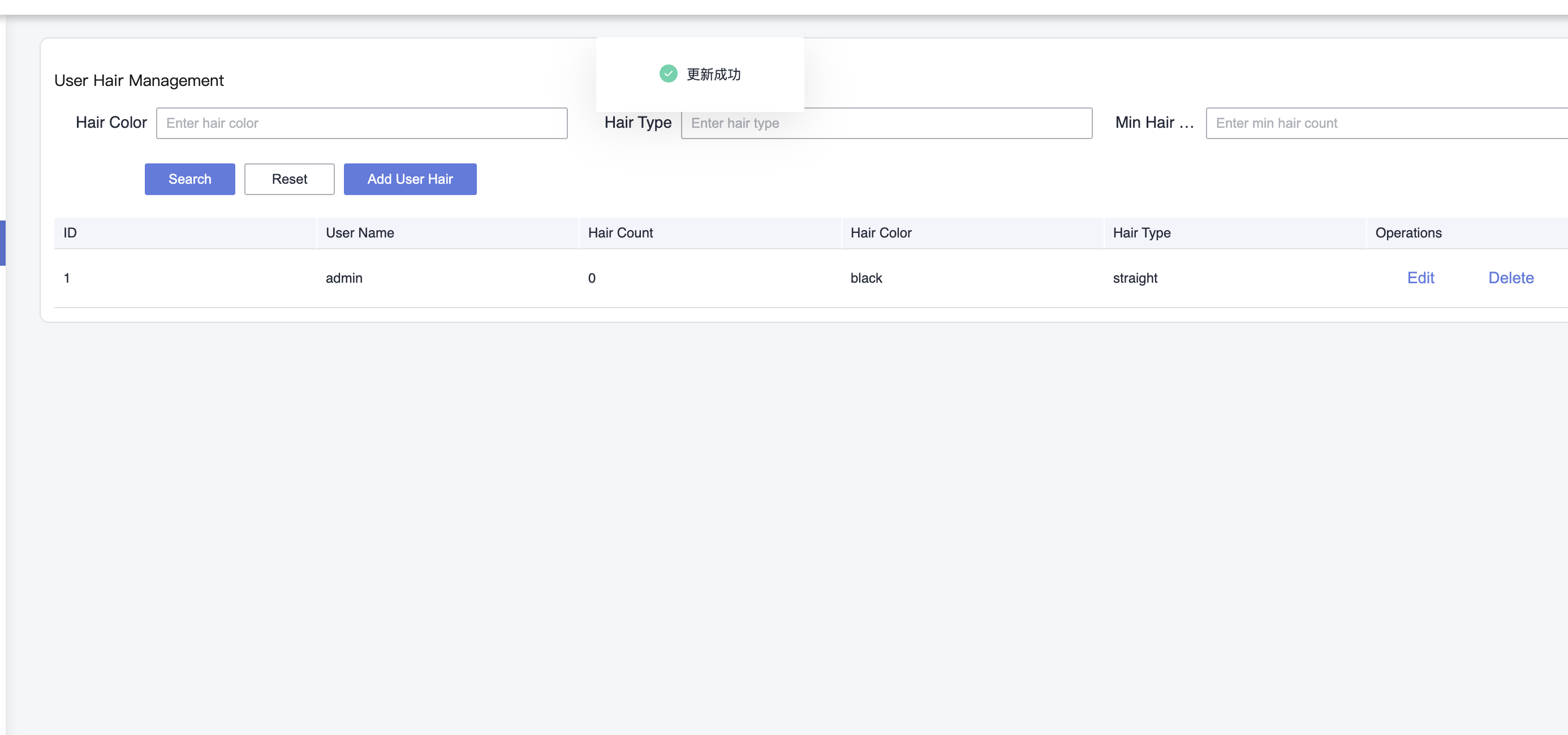Click the truncated Min Hair … label
Viewport: 1568px width, 735px height.
click(x=1153, y=122)
